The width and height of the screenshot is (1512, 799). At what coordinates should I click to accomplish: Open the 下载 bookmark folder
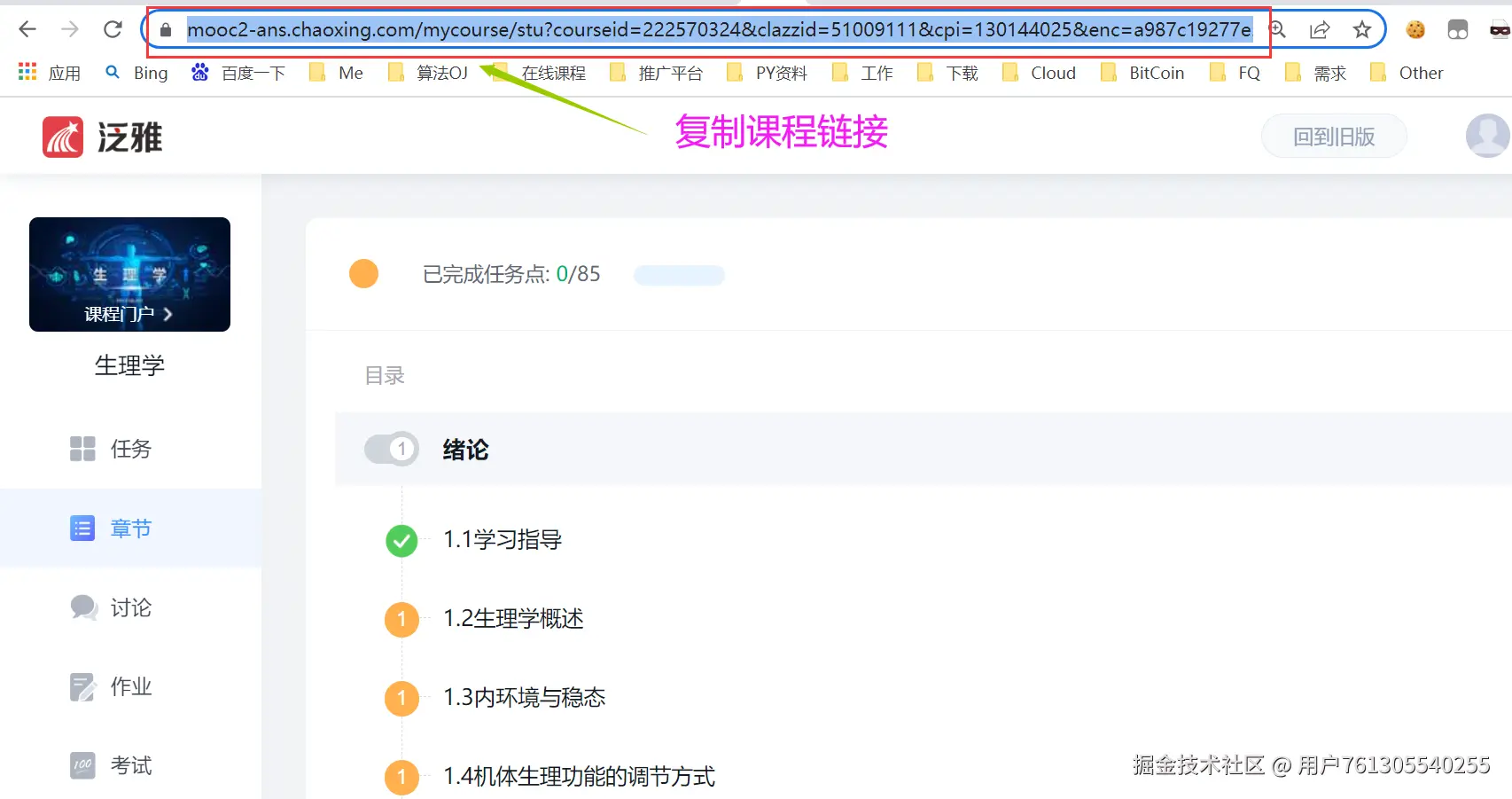947,73
